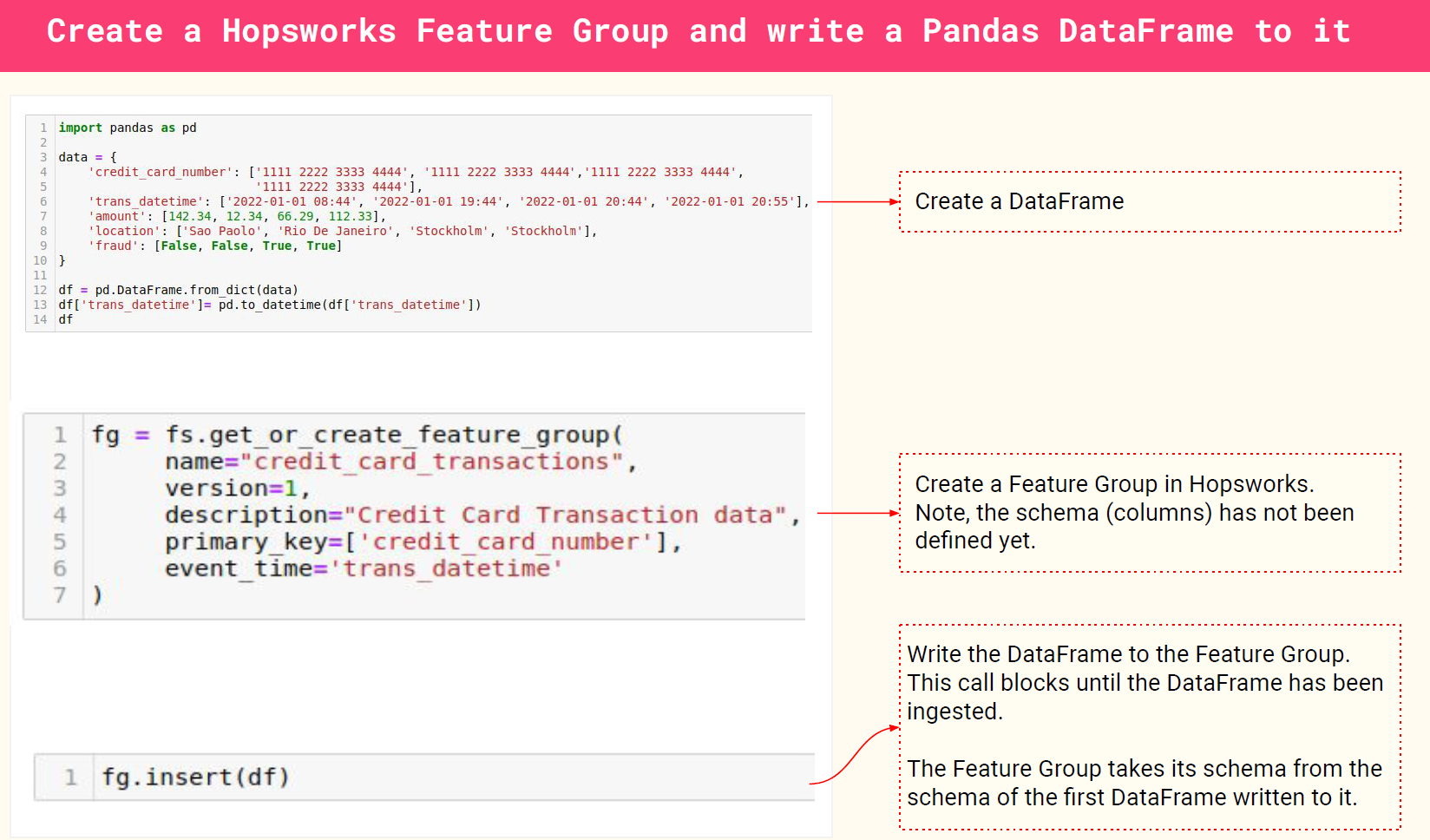Click the pd.to_datetime conversion line
This screenshot has width=1430, height=840.
tap(270, 305)
